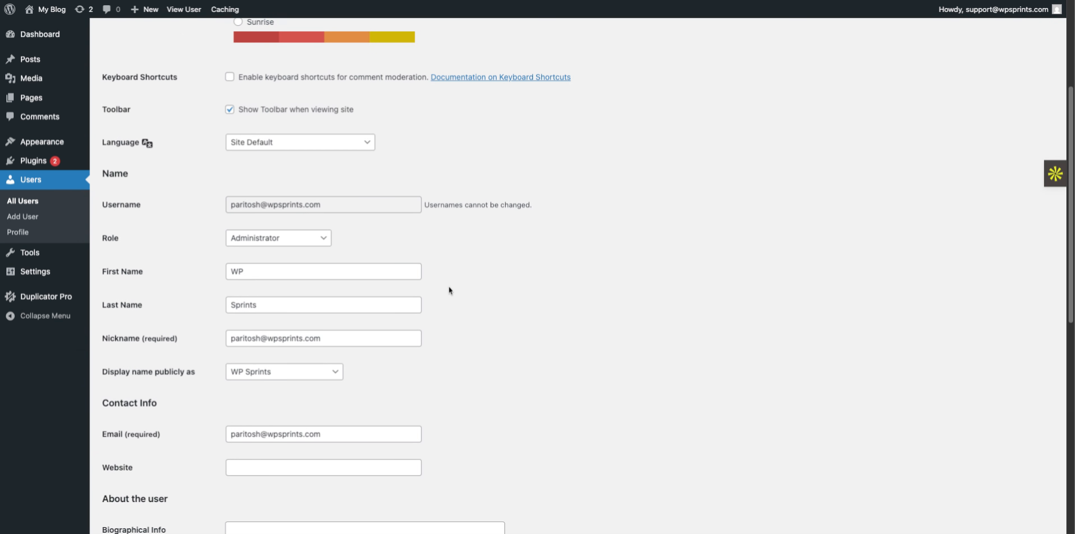This screenshot has width=1075, height=534.
Task: Open Documentation on Keyboard Shortcuts link
Action: point(500,77)
